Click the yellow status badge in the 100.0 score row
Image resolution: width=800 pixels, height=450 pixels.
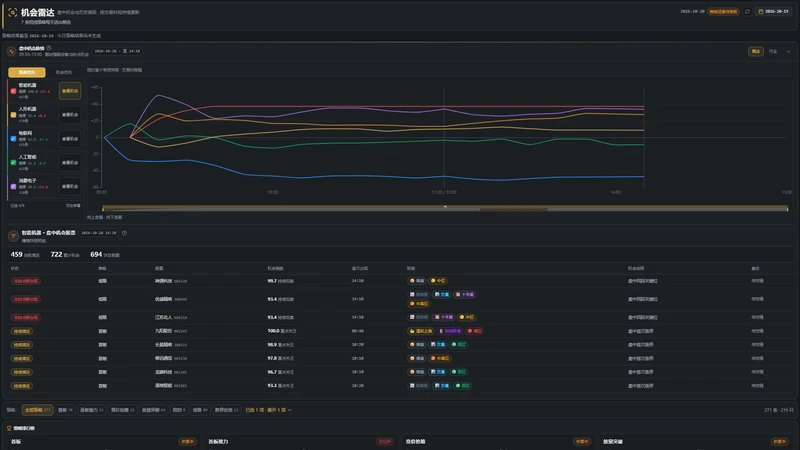21,331
